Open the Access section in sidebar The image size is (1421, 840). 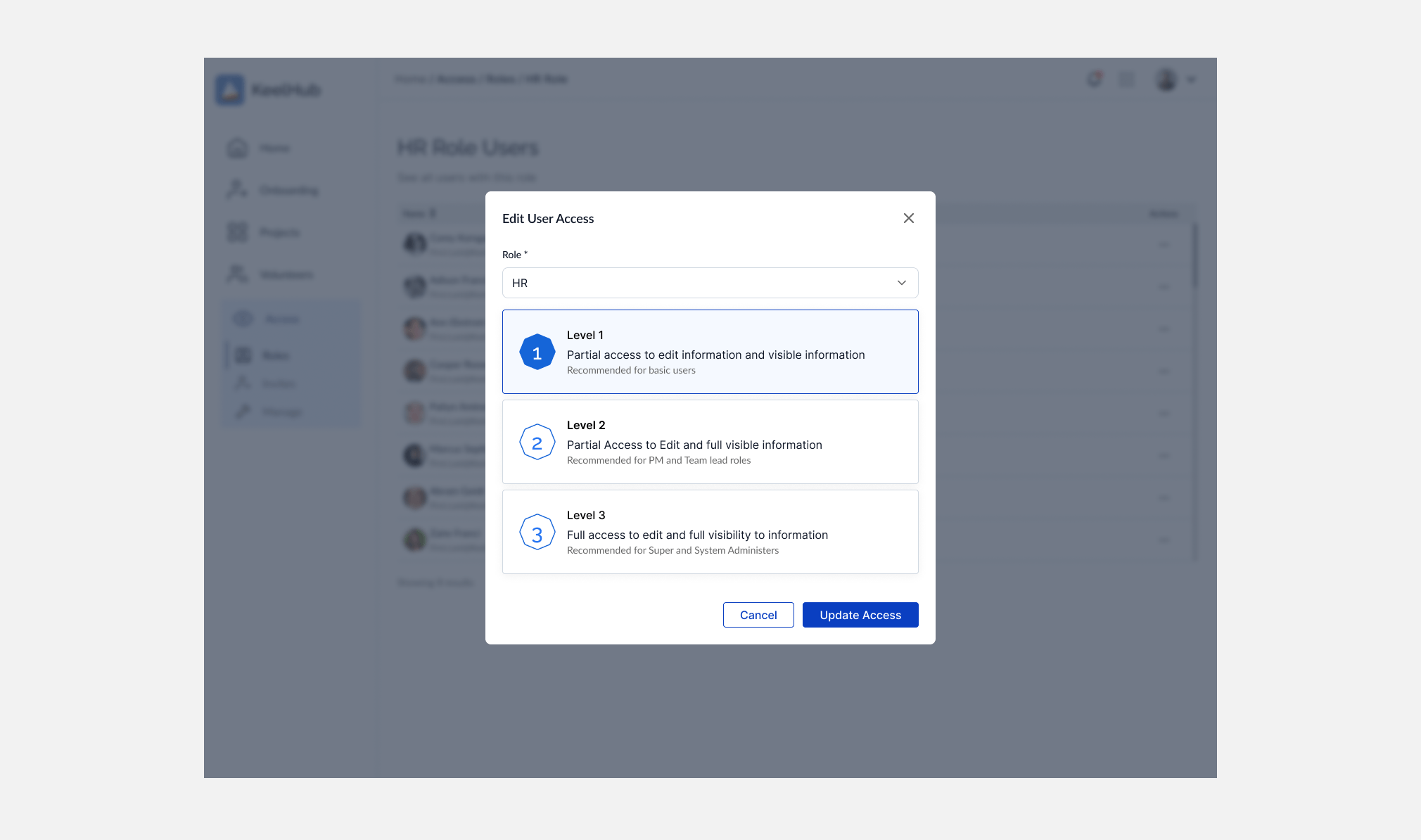(x=281, y=319)
